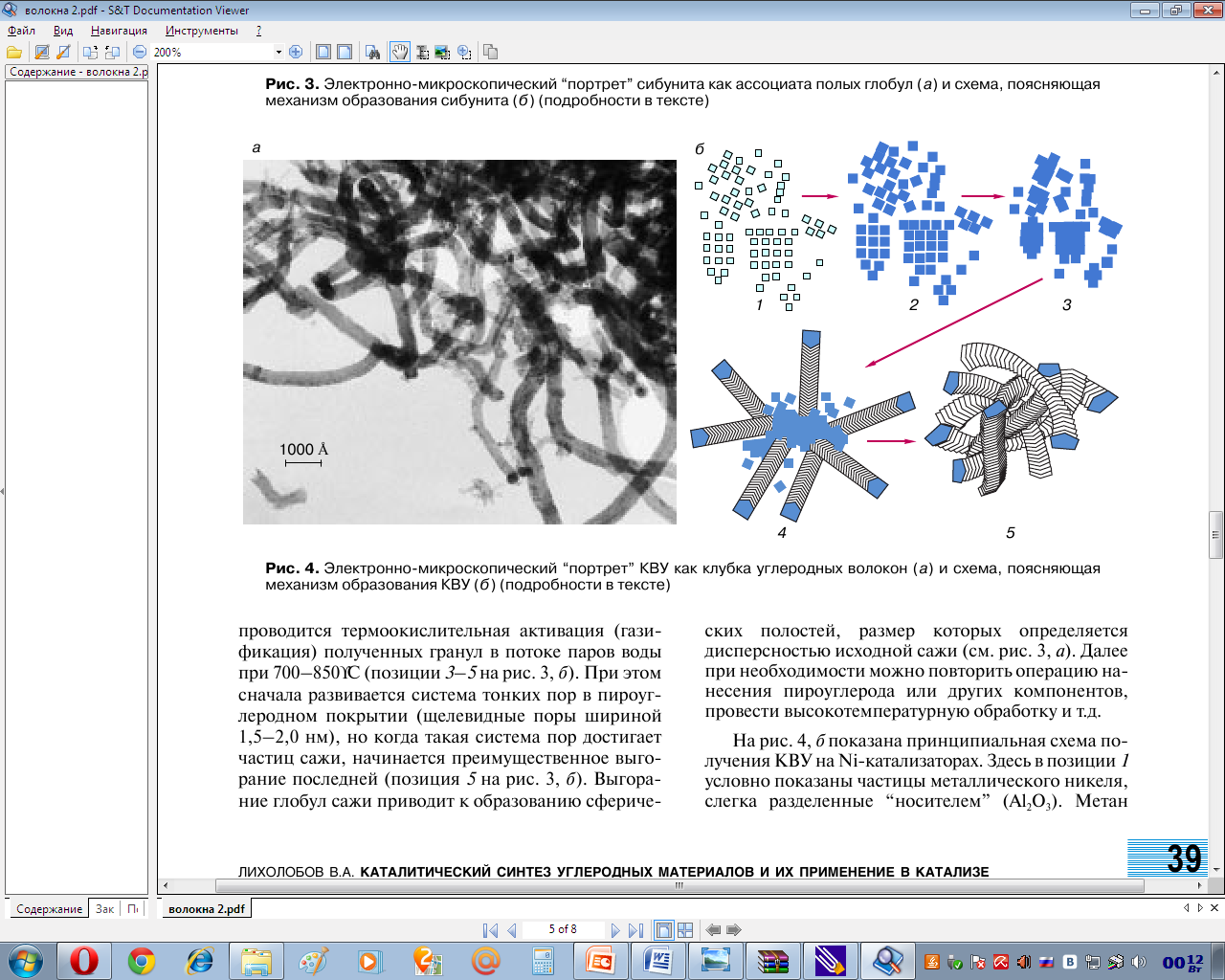
Task: Select the image snapshot tool
Action: (x=442, y=52)
